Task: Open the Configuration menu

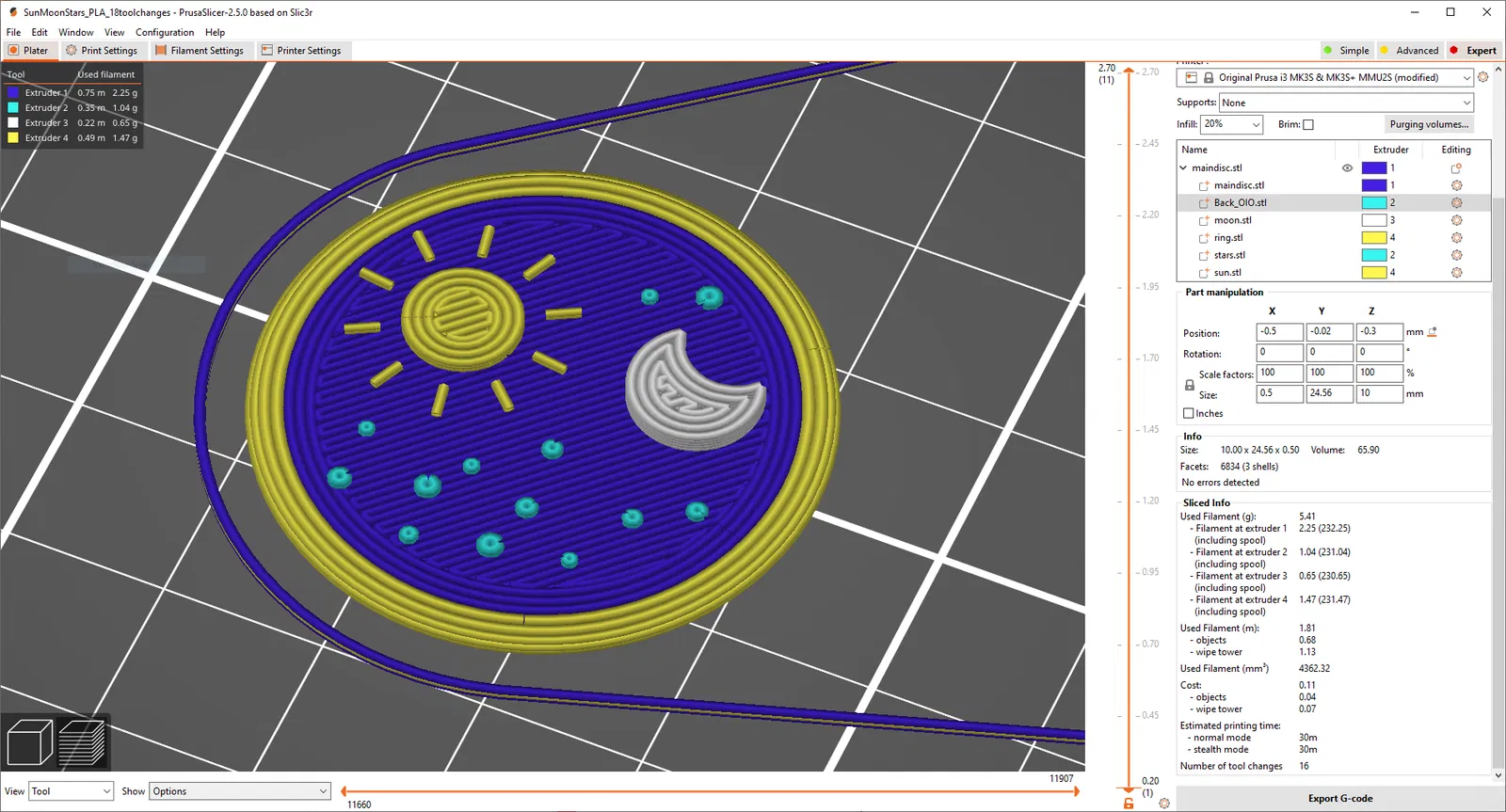Action: click(165, 32)
